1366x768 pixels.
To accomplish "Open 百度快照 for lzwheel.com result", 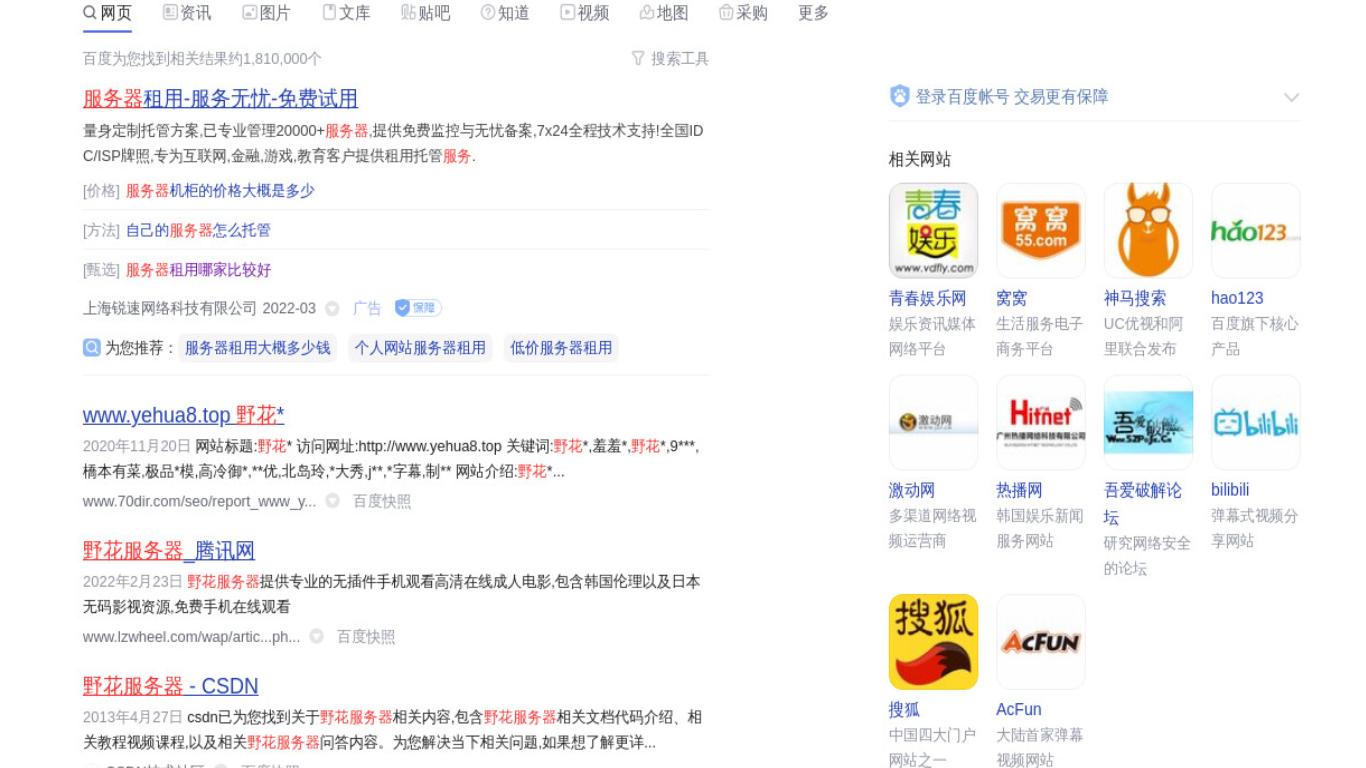I will point(365,637).
